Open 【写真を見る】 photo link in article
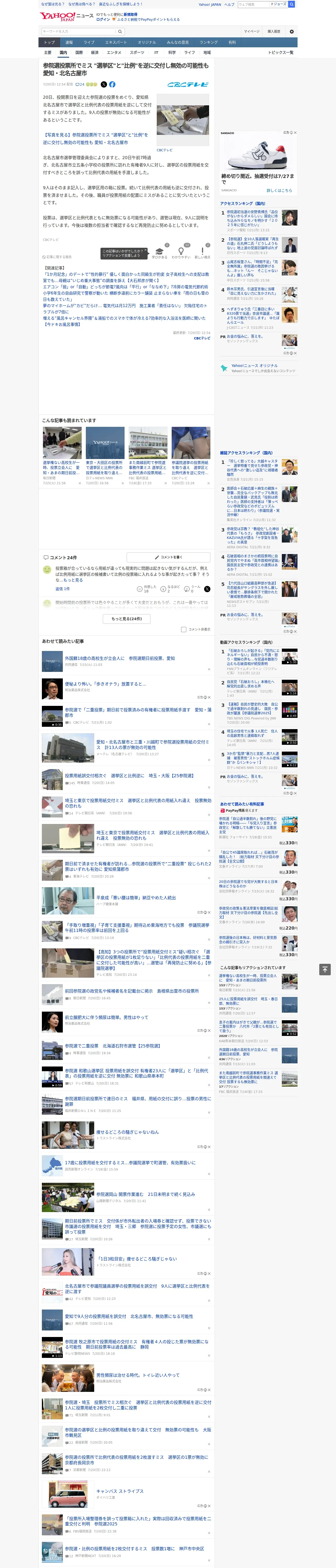The image size is (336, 1568). pos(95,138)
